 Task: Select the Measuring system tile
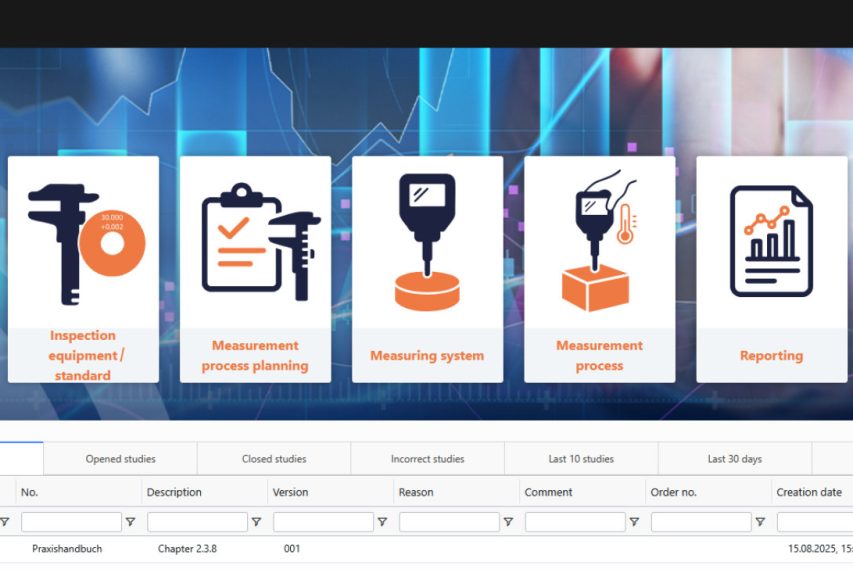(x=427, y=268)
